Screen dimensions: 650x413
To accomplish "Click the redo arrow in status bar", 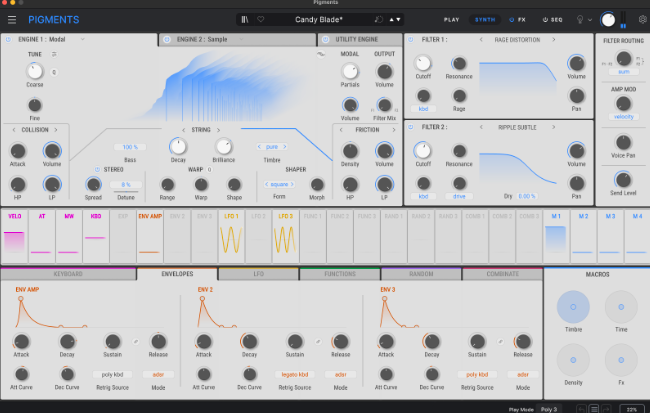I will tap(606, 408).
